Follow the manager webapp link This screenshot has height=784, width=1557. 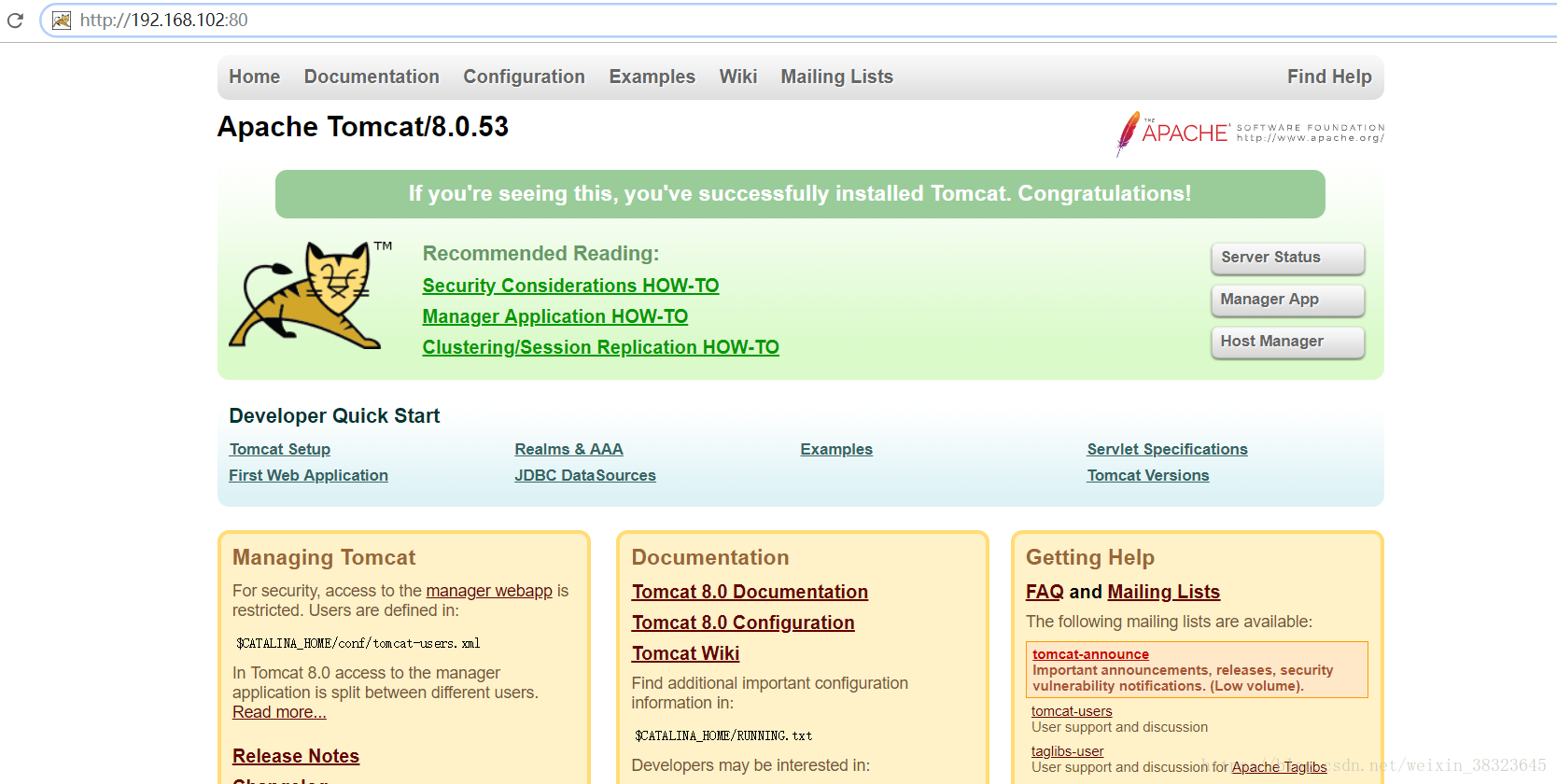click(489, 591)
